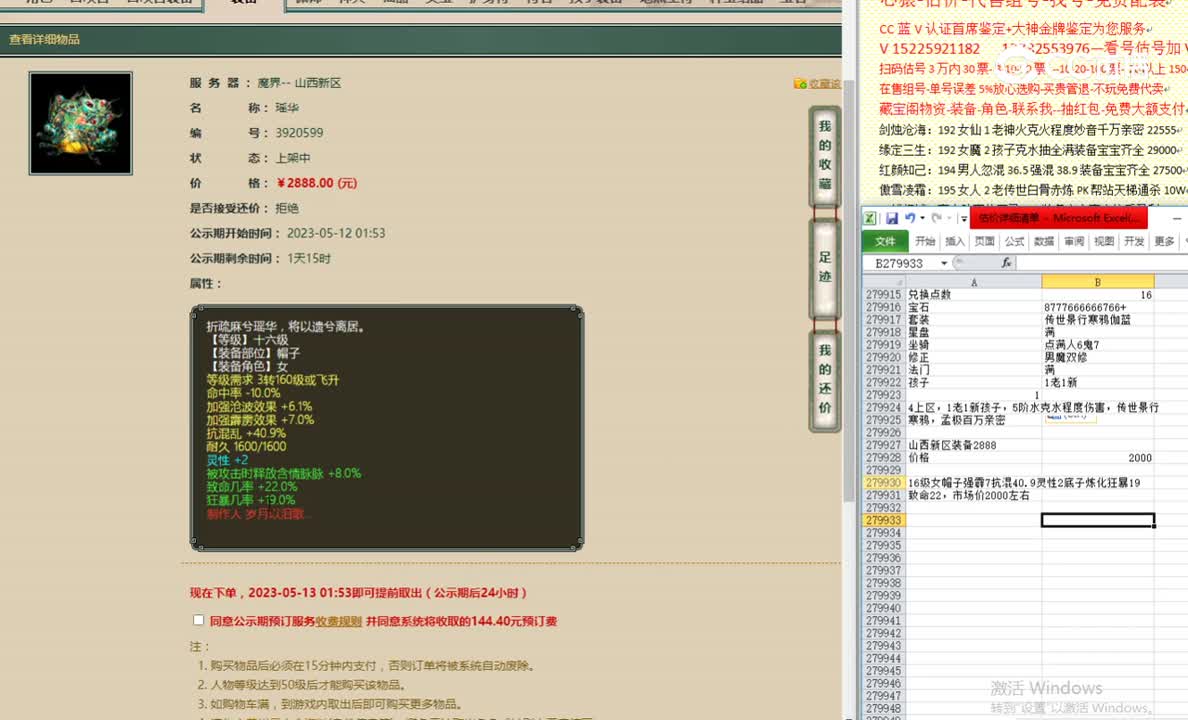1188x720 pixels.
Task: Open the redo history dropdown arrow
Action: tap(949, 218)
